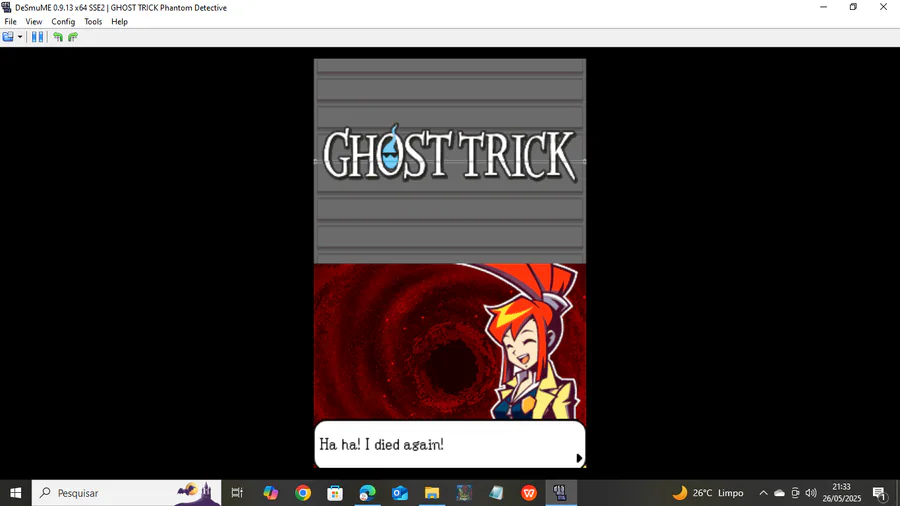Open the View menu

click(x=34, y=21)
